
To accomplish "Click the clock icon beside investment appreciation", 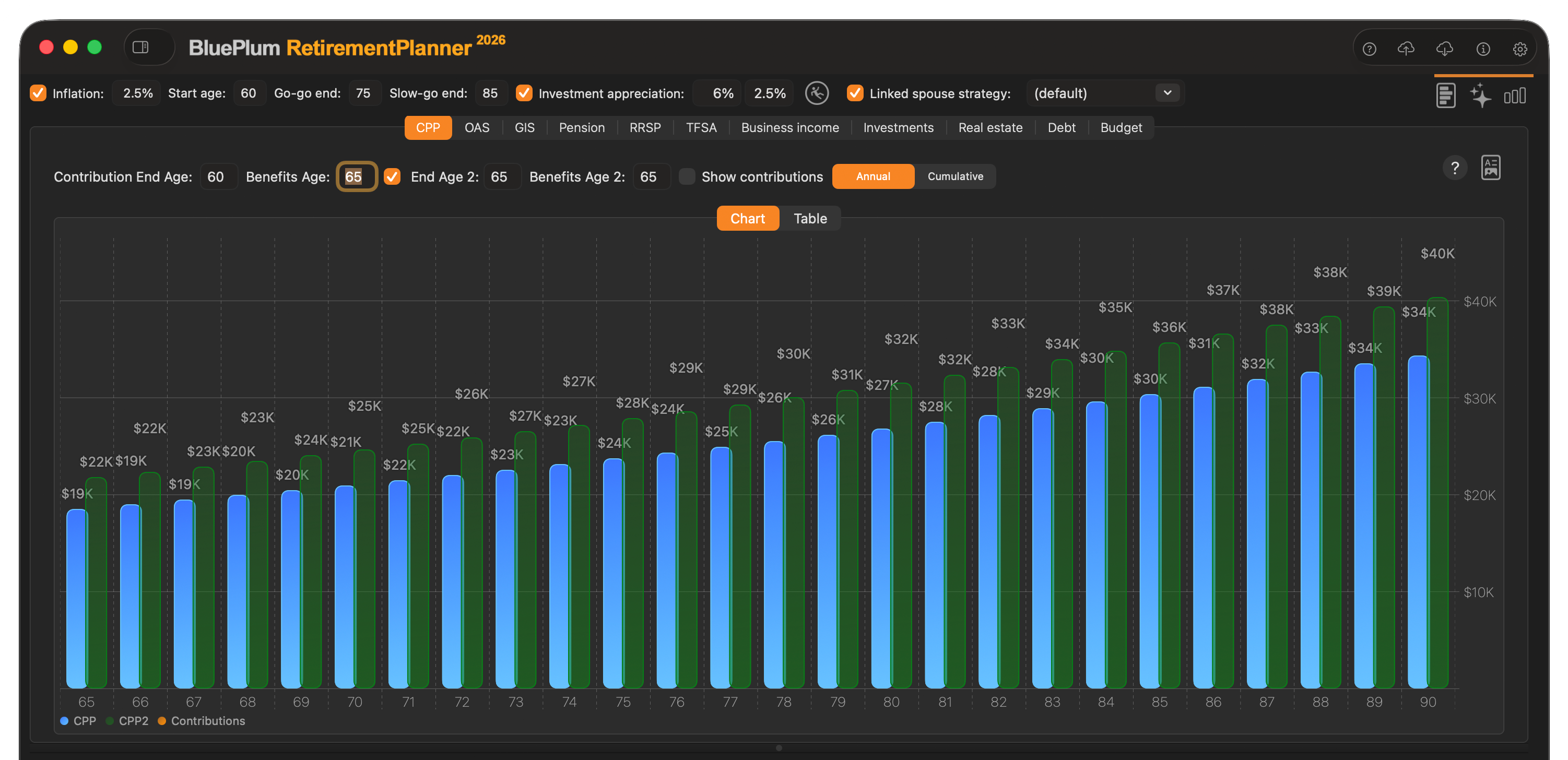I will coord(817,93).
